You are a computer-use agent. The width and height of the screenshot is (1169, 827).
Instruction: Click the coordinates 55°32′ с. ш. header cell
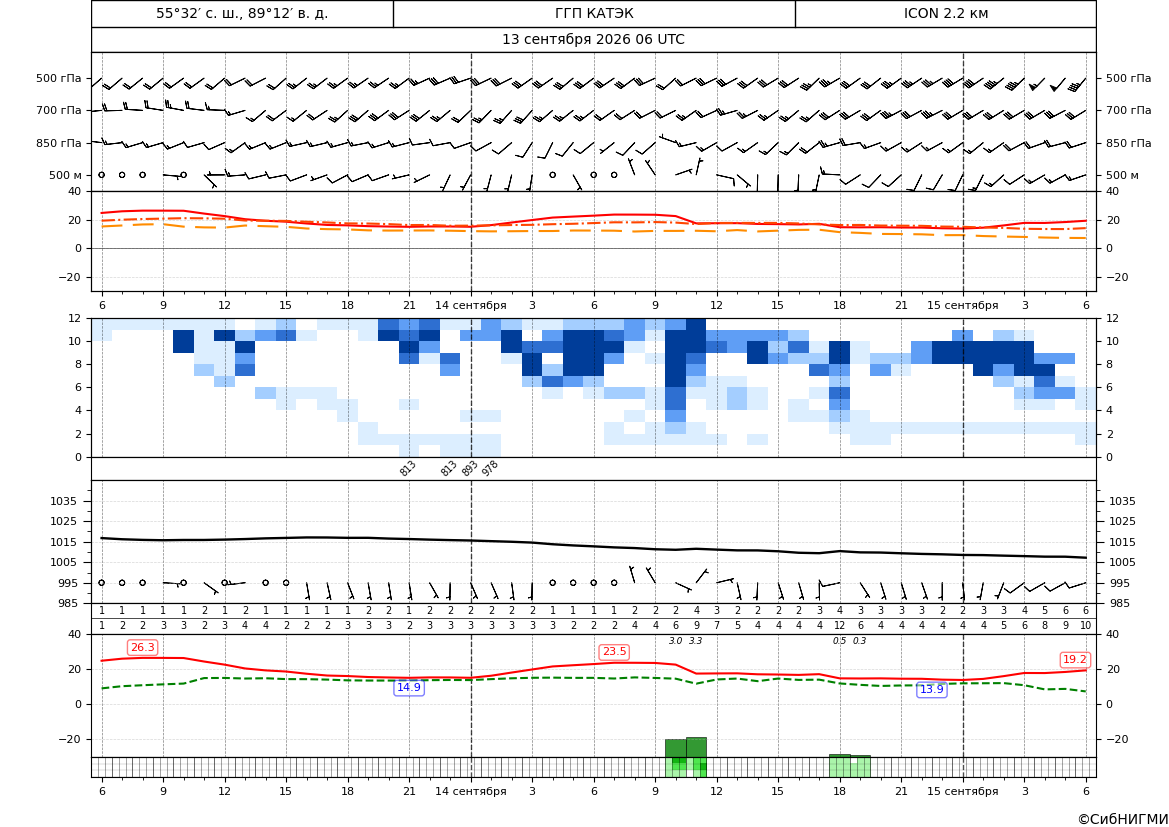pos(242,13)
